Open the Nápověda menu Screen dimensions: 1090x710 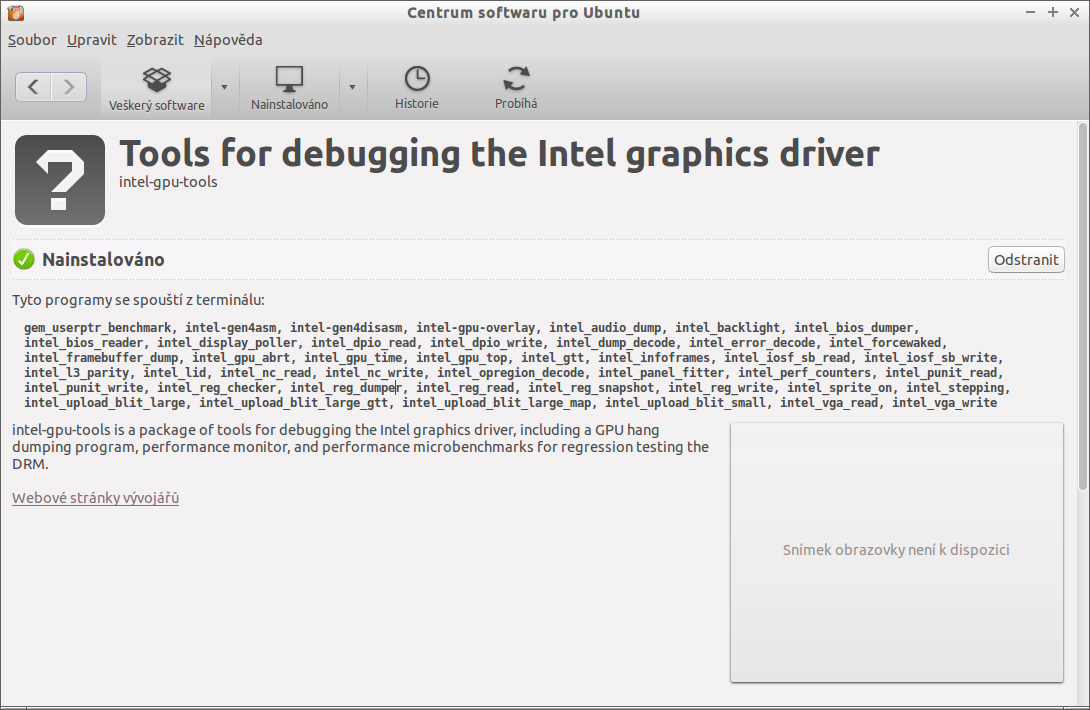coord(228,40)
